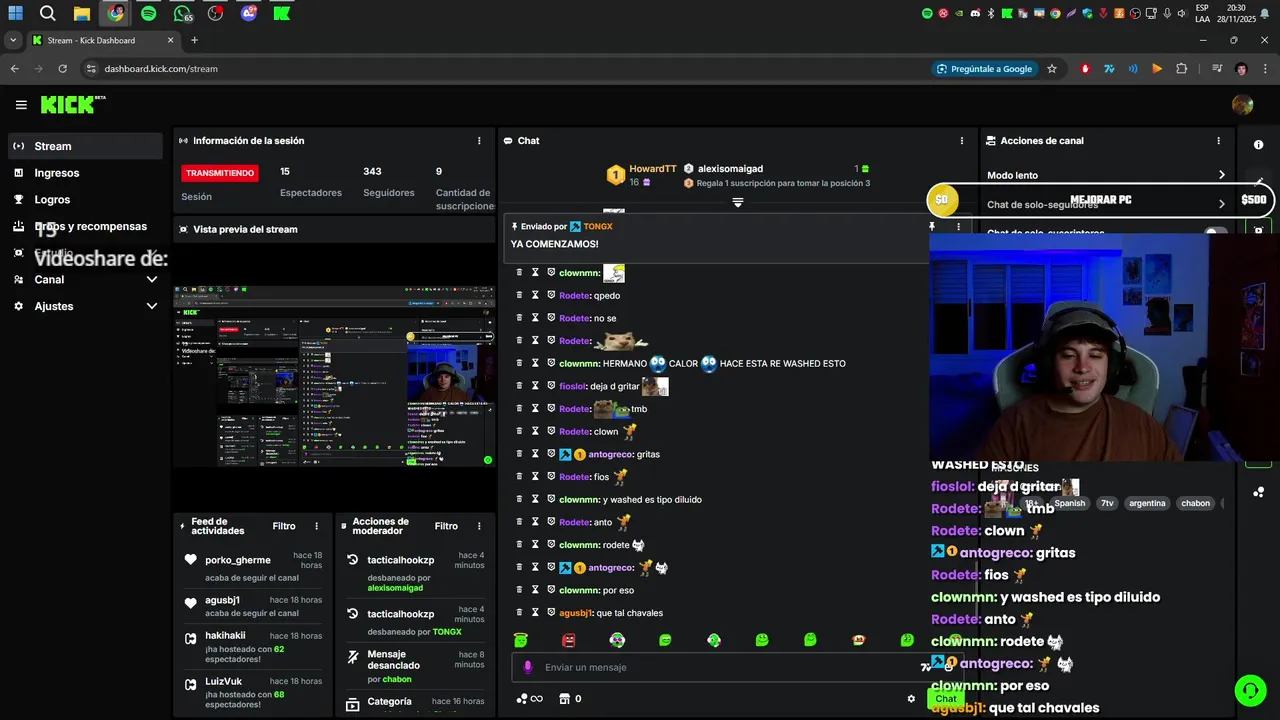Click the red square emote

(569, 640)
